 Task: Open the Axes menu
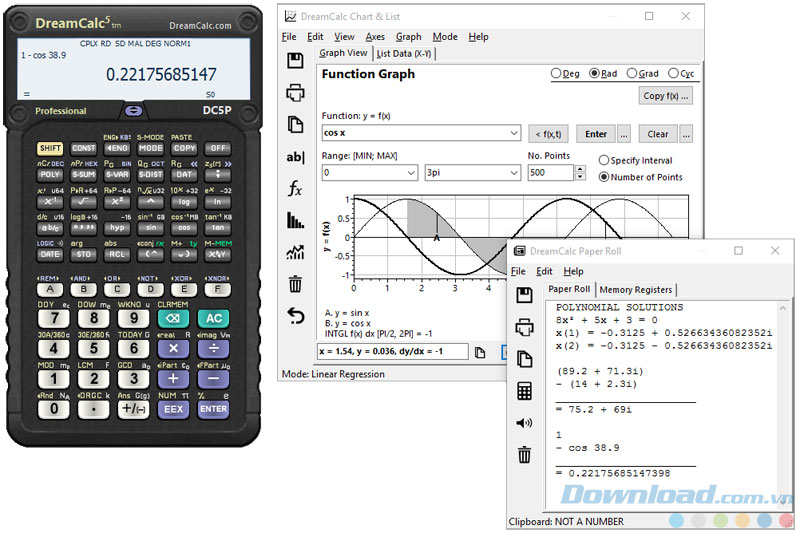pyautogui.click(x=375, y=37)
